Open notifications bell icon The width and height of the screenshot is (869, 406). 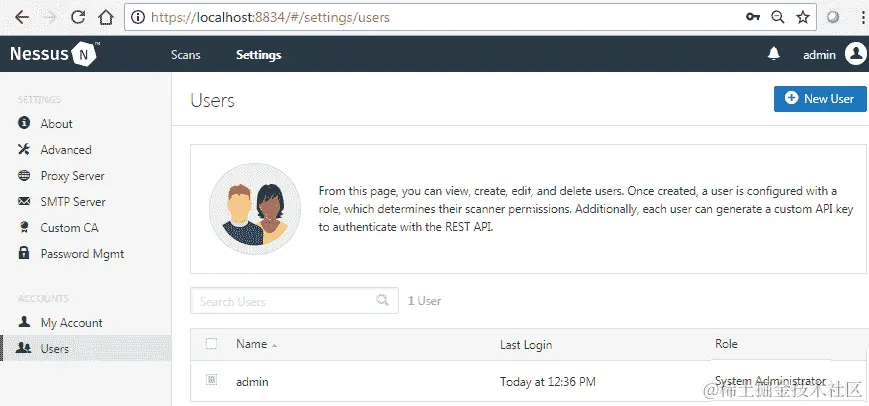coord(774,54)
